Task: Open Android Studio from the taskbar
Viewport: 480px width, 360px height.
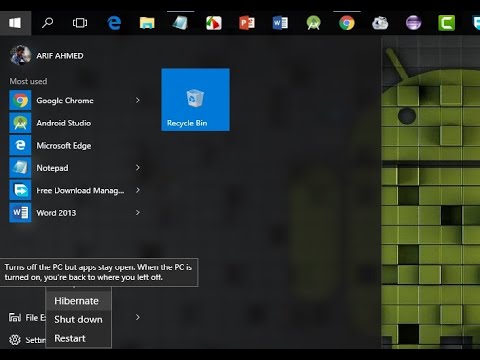Action: [313, 23]
